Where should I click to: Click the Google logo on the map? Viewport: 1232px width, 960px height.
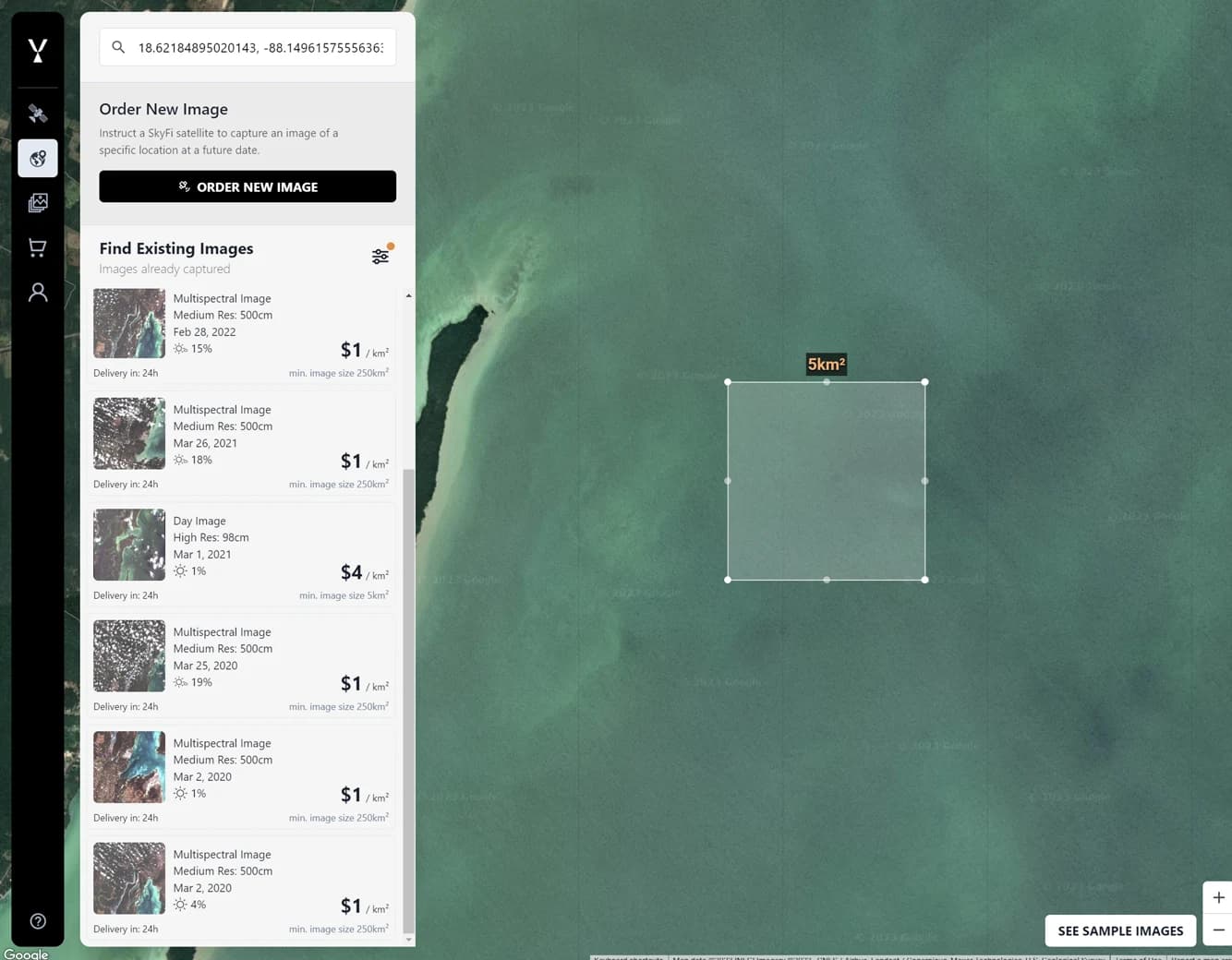coord(26,954)
